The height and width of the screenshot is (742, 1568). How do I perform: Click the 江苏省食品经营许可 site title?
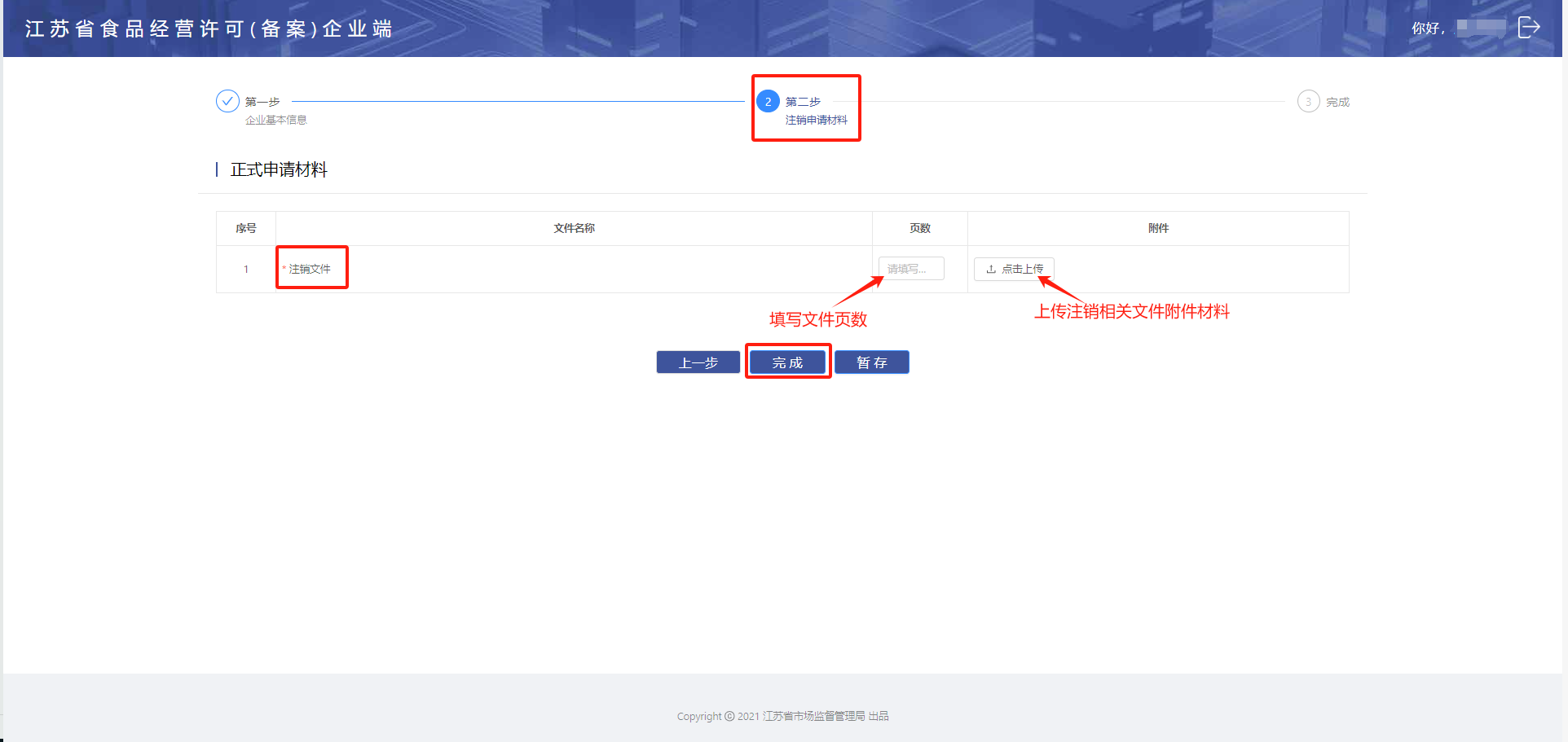(x=209, y=29)
